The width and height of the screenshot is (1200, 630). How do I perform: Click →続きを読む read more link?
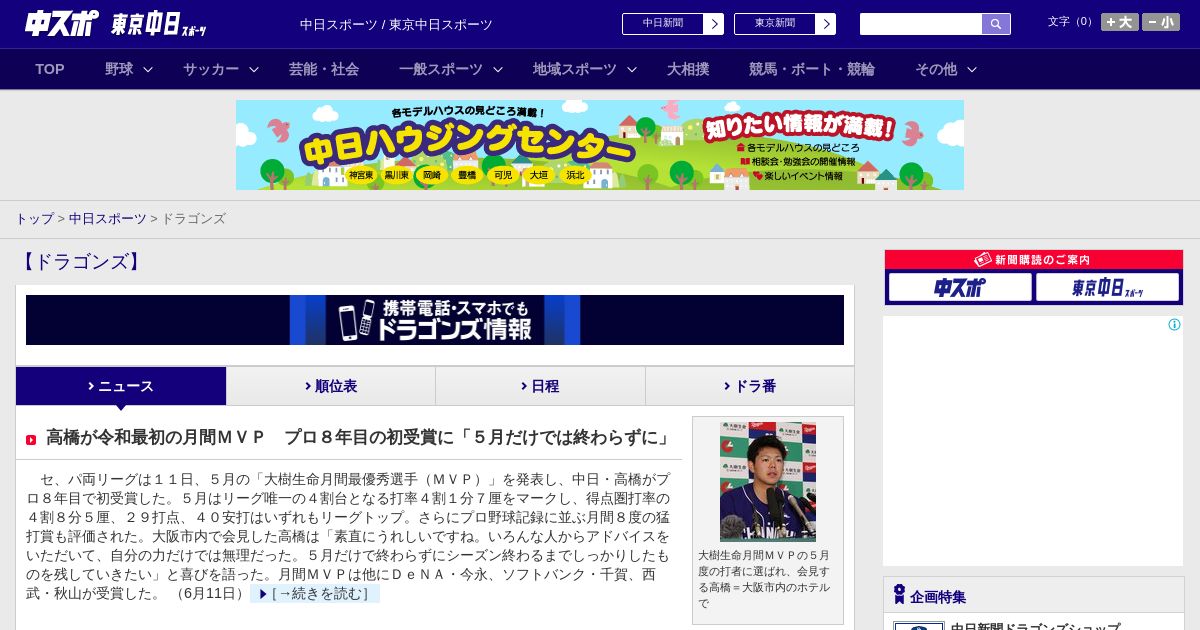point(314,594)
